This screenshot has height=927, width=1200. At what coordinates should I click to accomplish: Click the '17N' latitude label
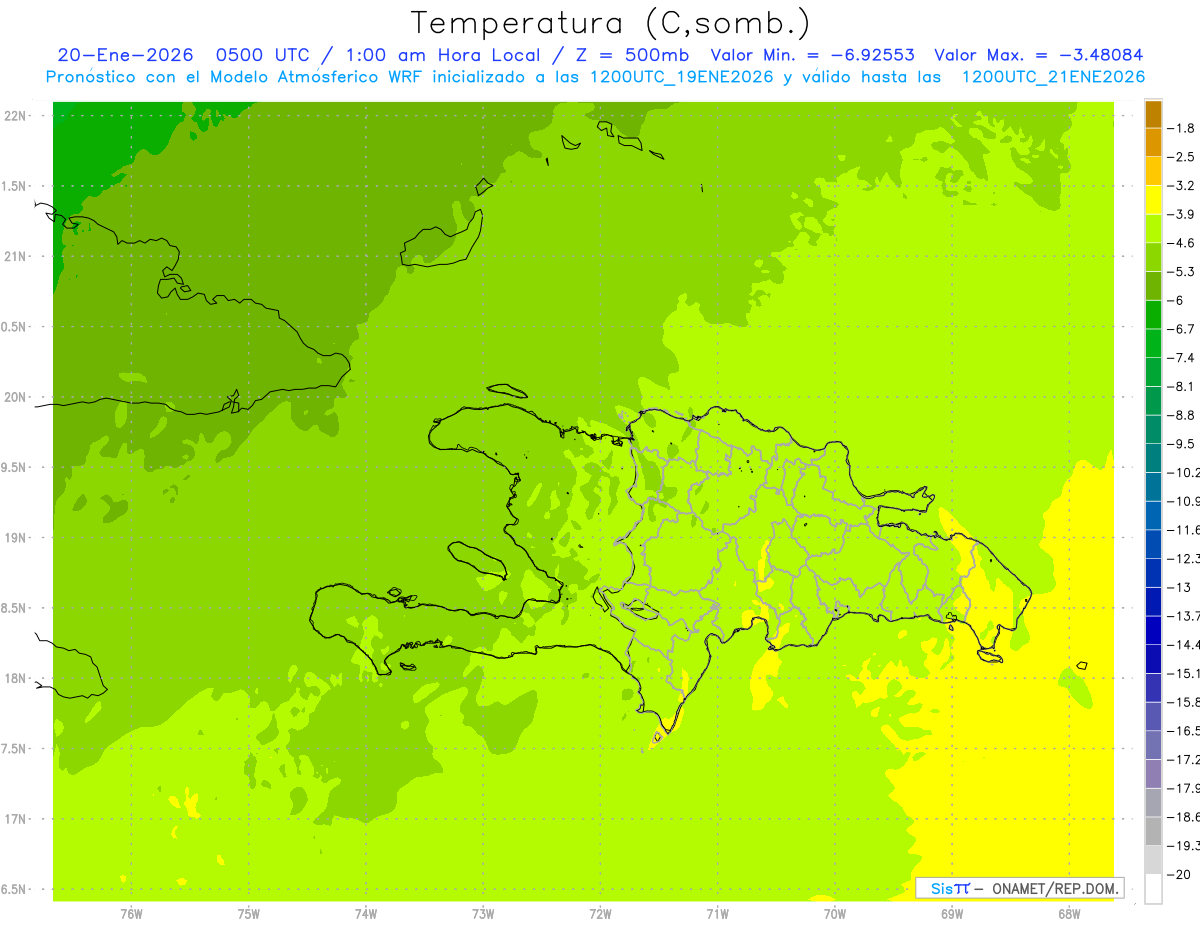pyautogui.click(x=17, y=819)
